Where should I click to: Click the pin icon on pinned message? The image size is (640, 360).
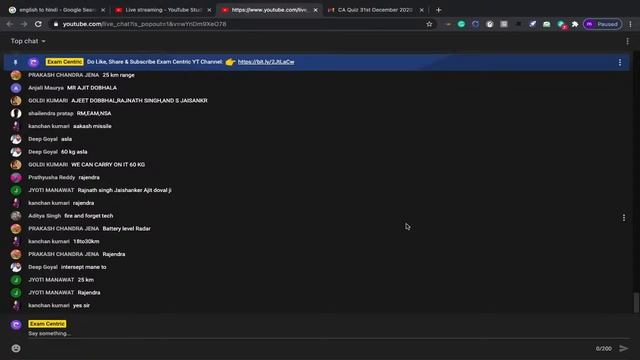(x=16, y=62)
